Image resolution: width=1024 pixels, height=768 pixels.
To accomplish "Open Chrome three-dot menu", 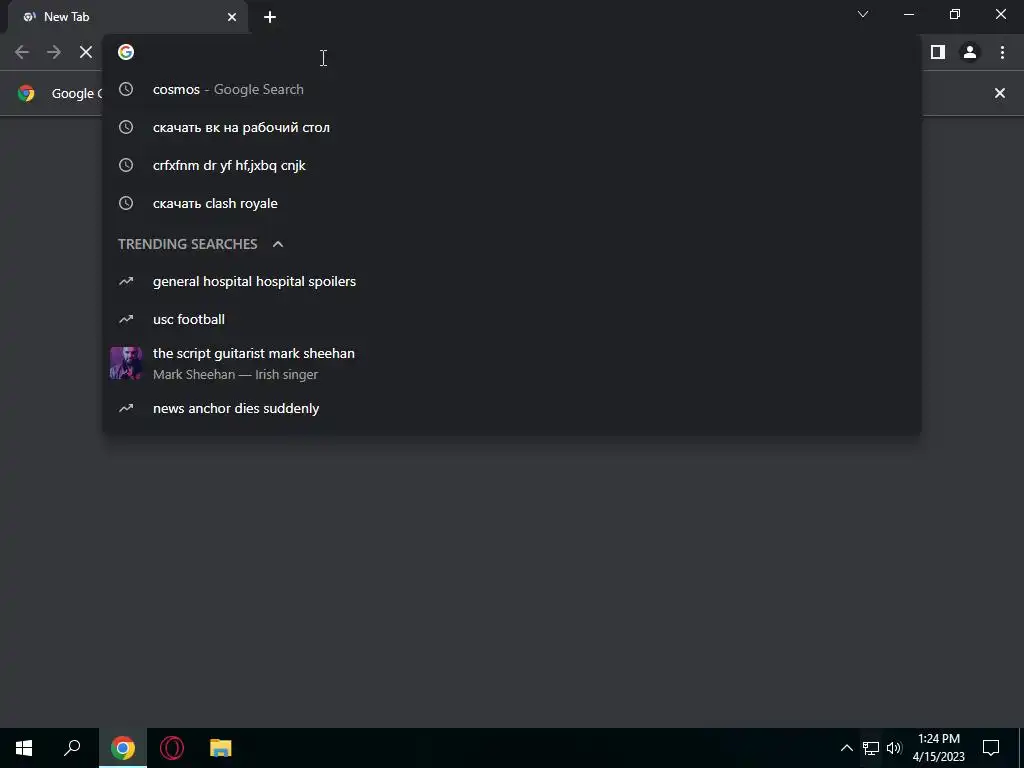I will (1002, 52).
